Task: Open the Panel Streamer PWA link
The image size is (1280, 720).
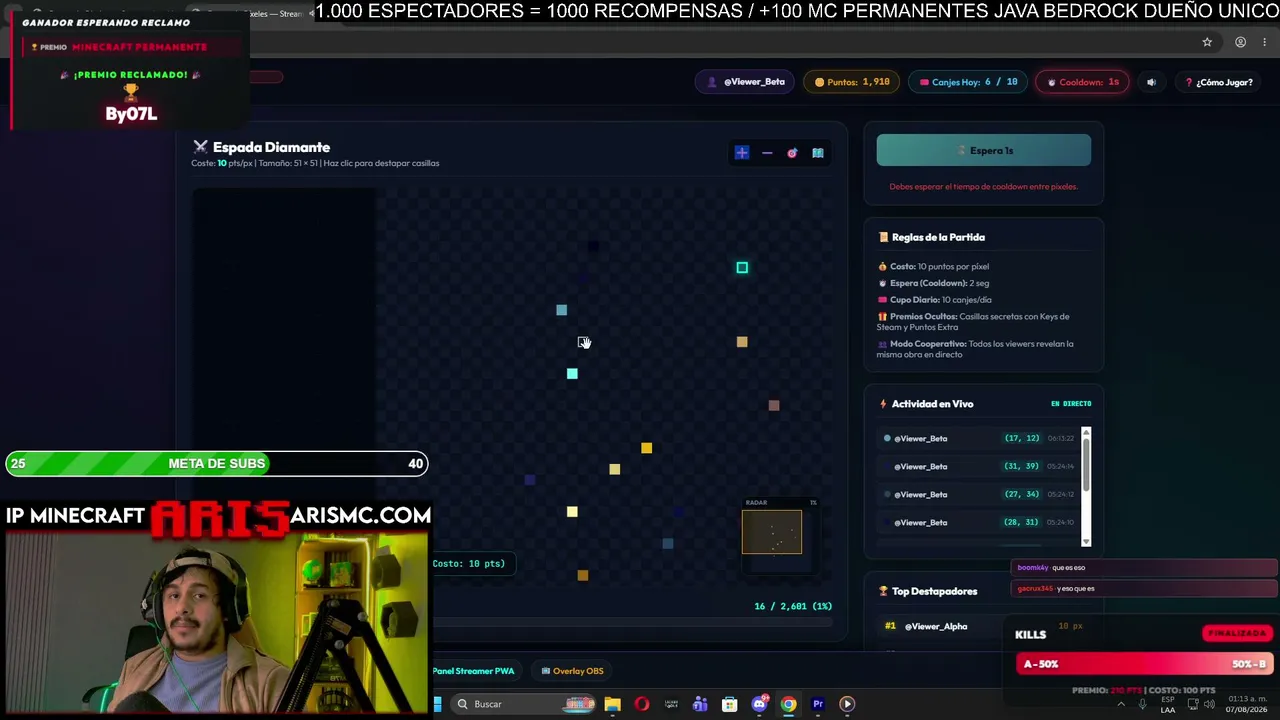Action: pyautogui.click(x=473, y=671)
